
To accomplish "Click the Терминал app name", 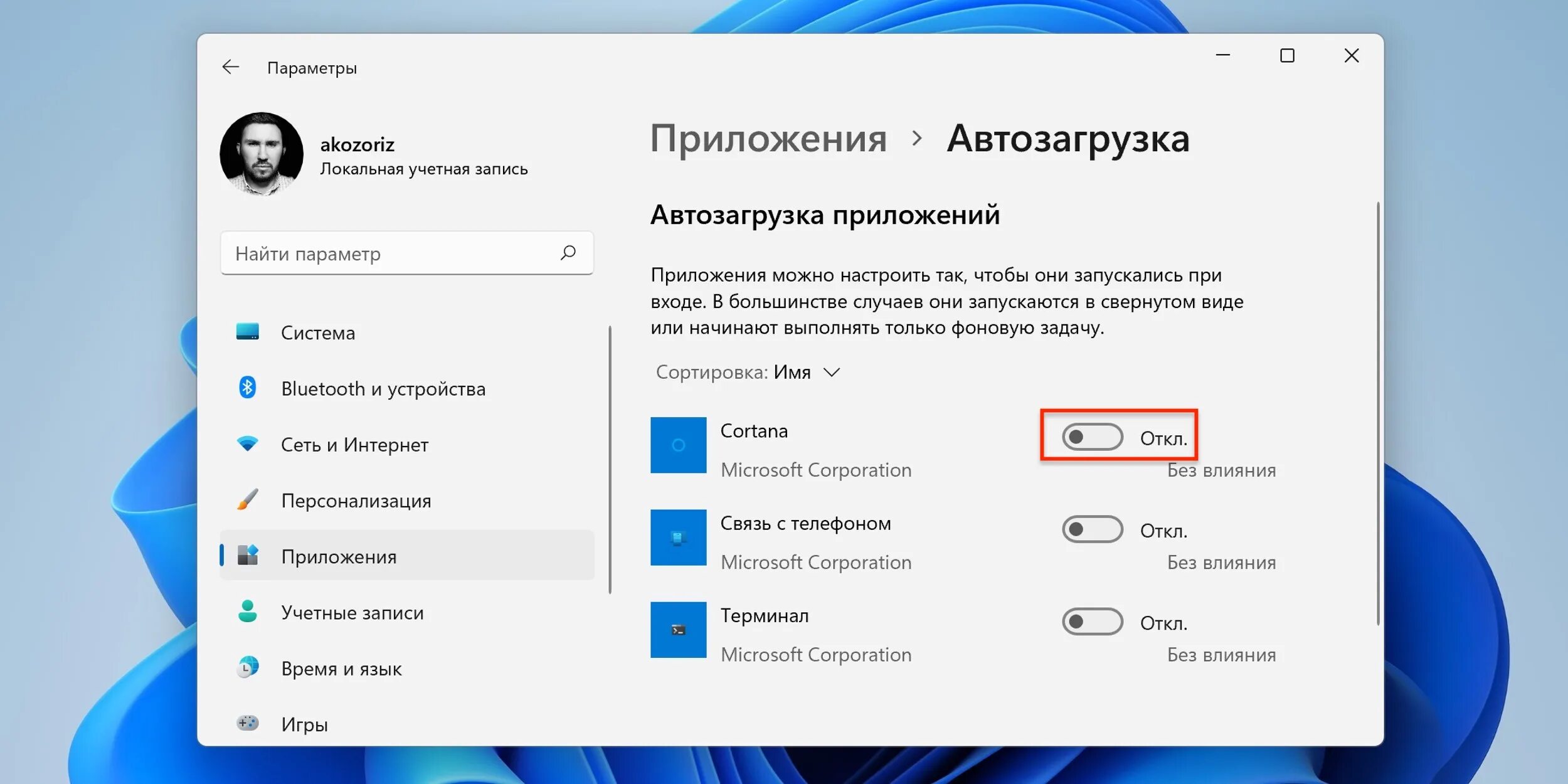I will (x=765, y=615).
